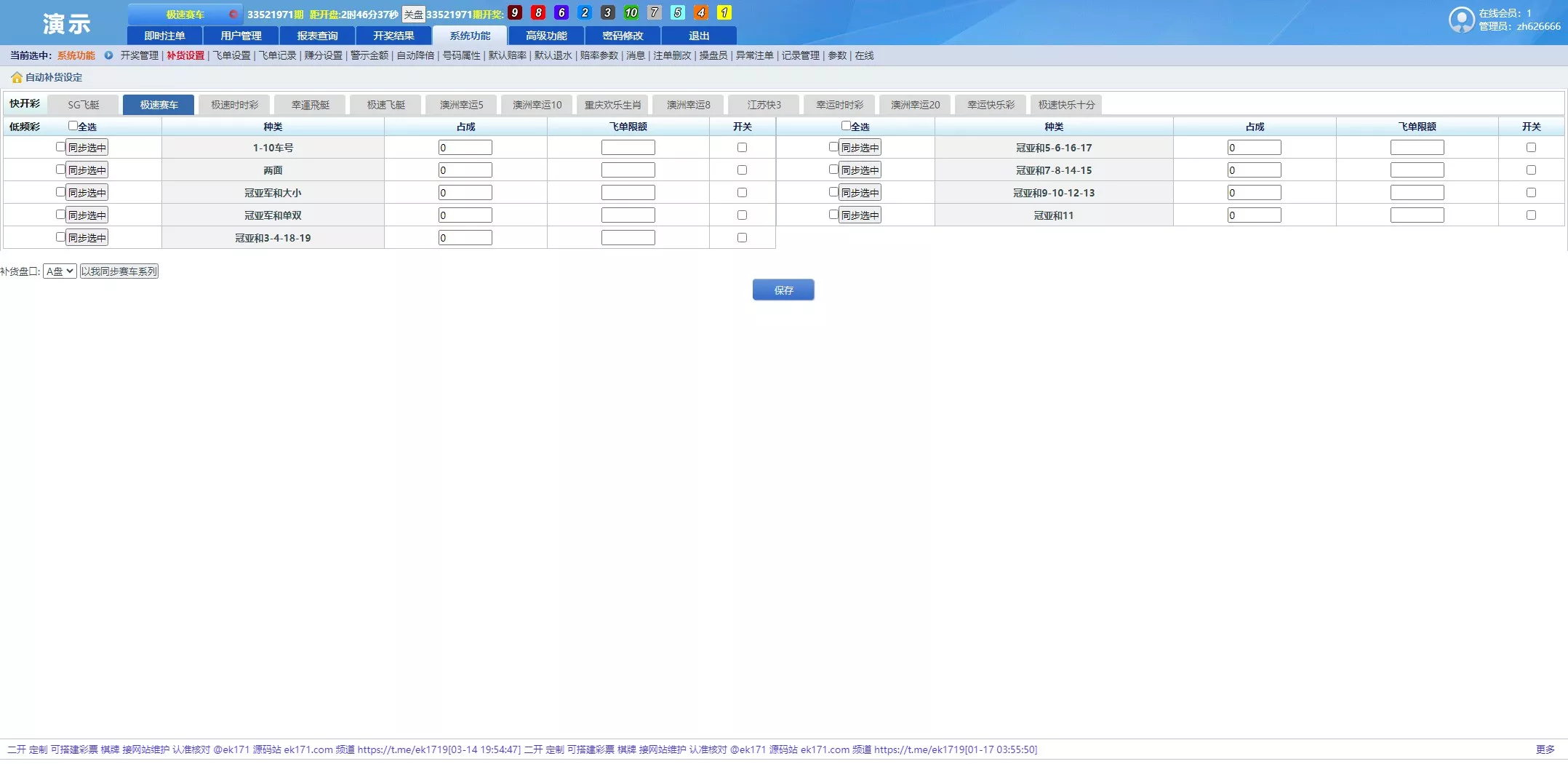The image size is (1568, 764).
Task: Click the 以我同步赛车系列 button
Action: 119,271
